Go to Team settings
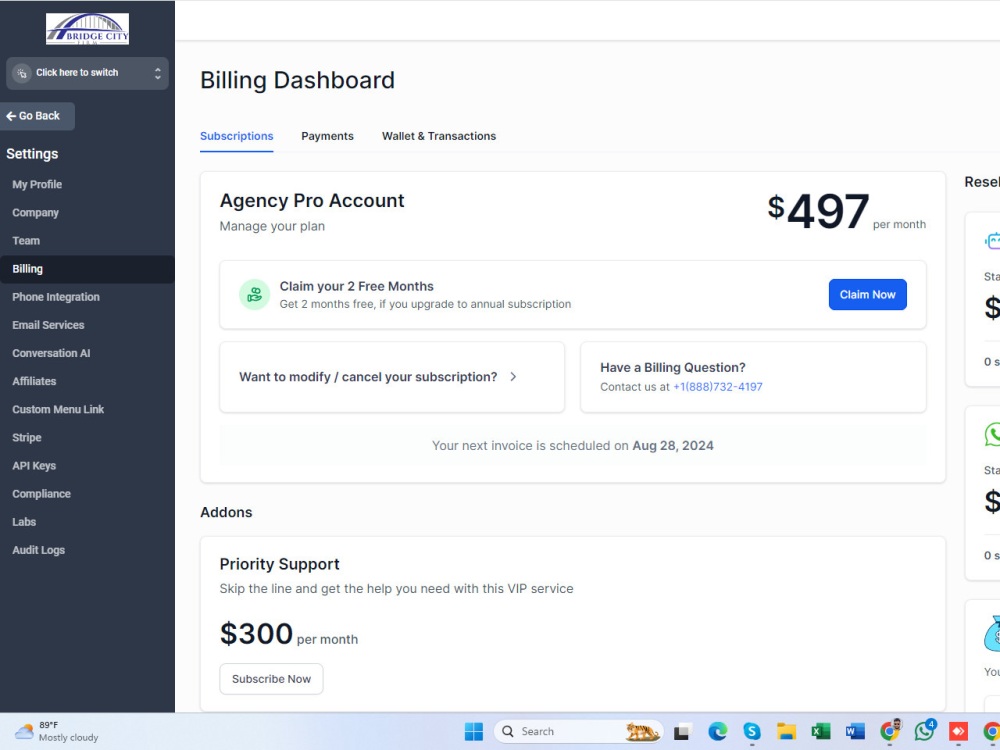The height and width of the screenshot is (750, 1000). point(26,240)
